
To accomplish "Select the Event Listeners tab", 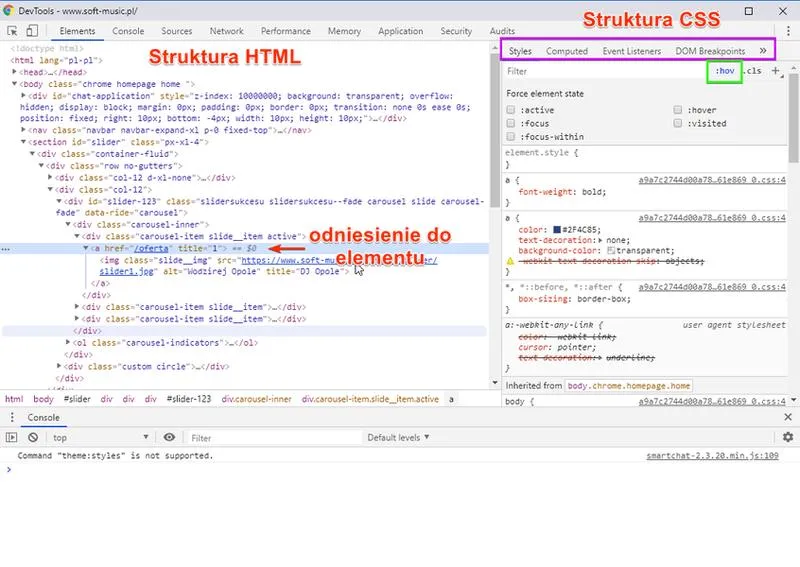I will pyautogui.click(x=632, y=51).
